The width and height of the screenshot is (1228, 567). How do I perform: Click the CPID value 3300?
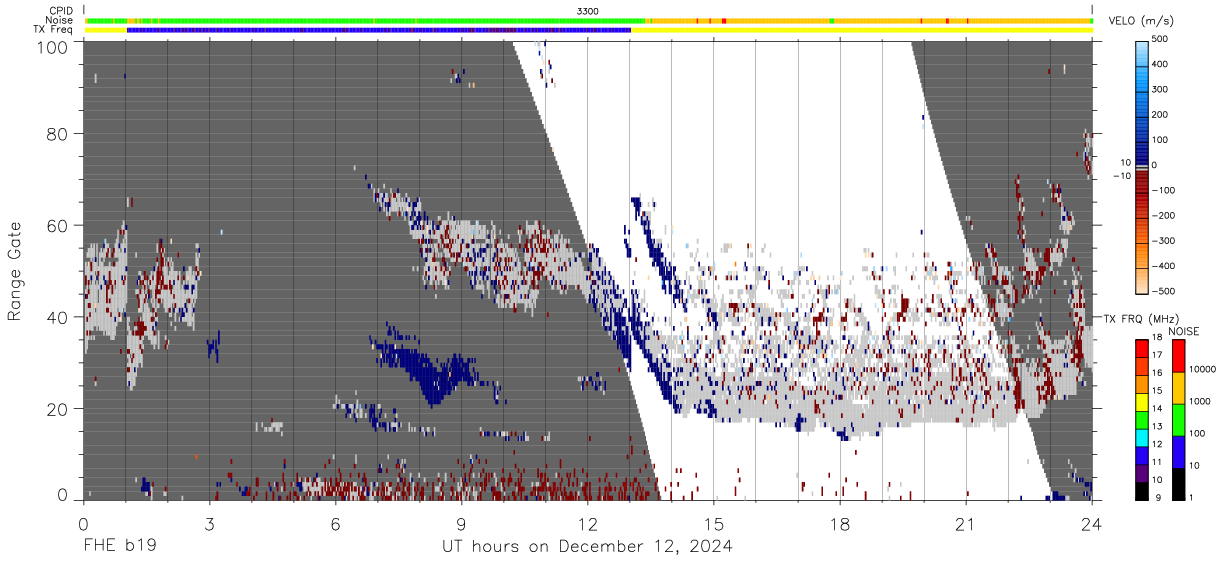[588, 11]
